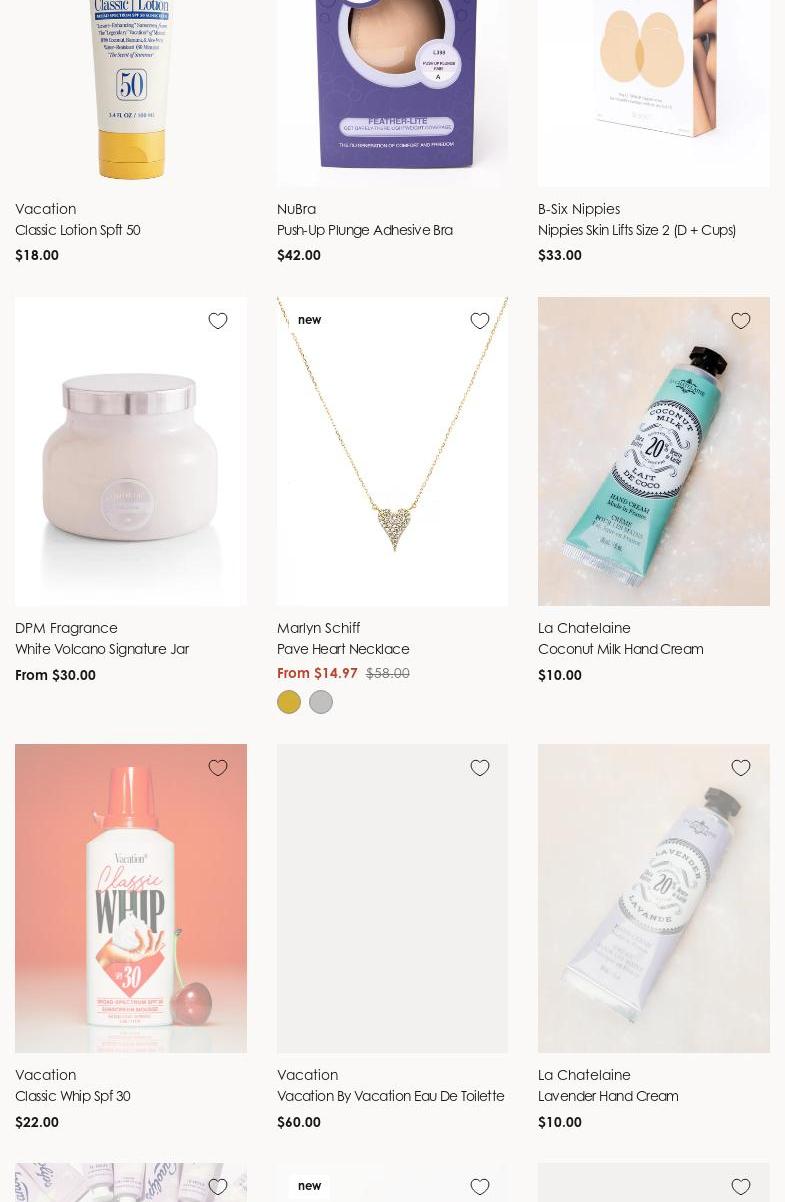Open Nippies Skin Lifts Size 2 link
This screenshot has width=785, height=1202.
click(x=637, y=230)
